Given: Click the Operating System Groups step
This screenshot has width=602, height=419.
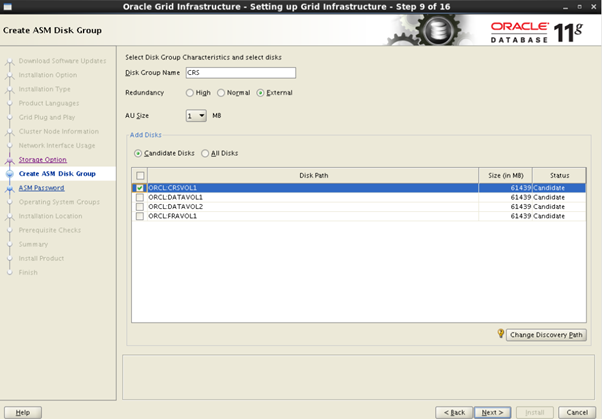Looking at the screenshot, I should [x=59, y=202].
